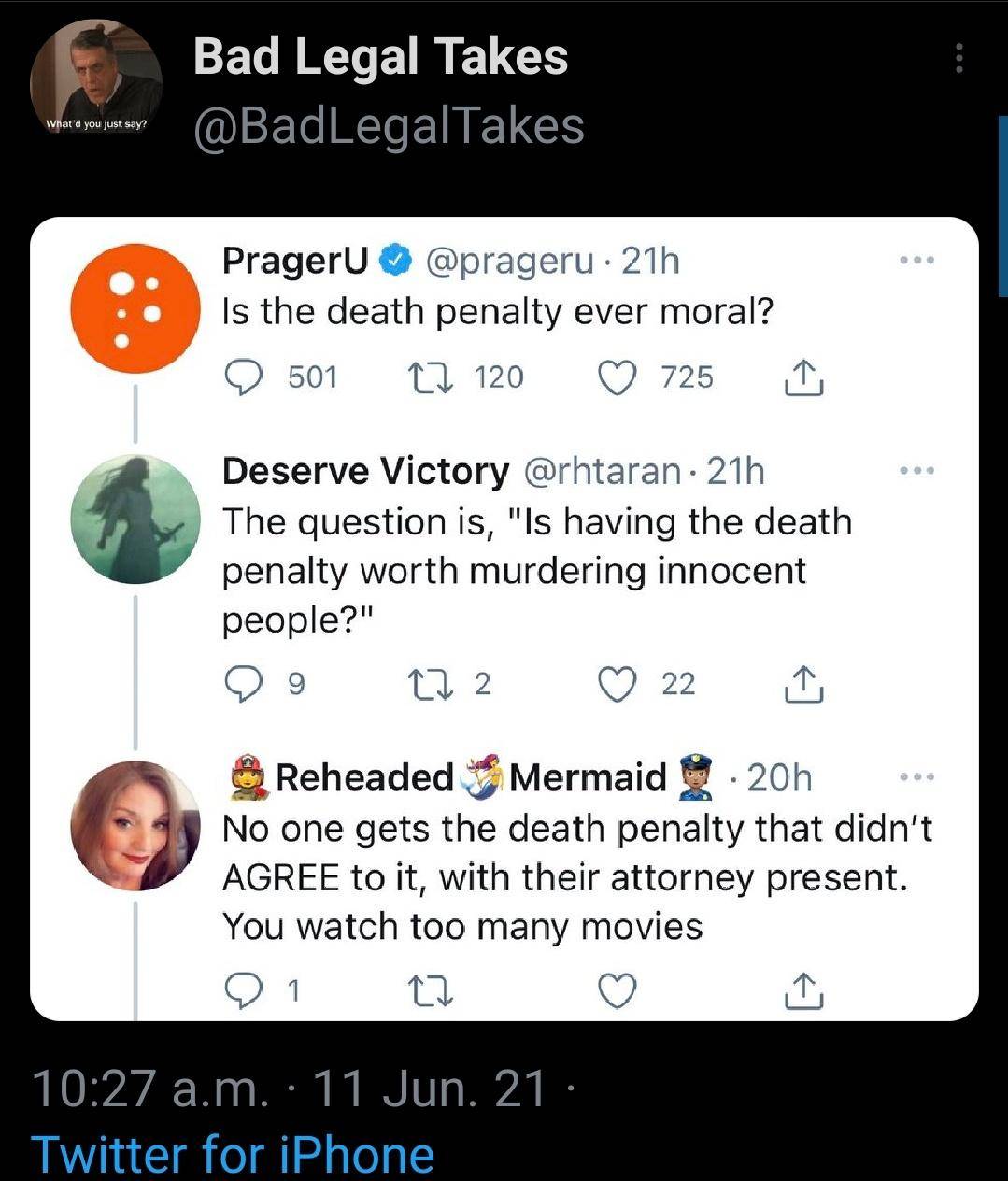Like PragerU's death penalty tweet
Viewport: 1008px width, 1181px height.
[618, 377]
